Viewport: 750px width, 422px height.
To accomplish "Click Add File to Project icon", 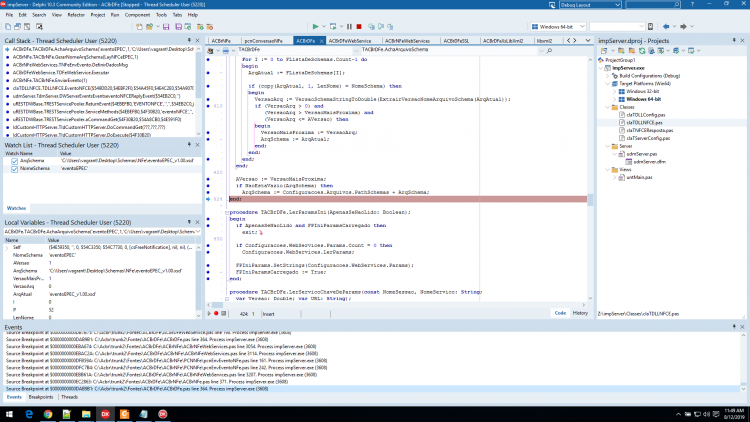I will [x=200, y=27].
